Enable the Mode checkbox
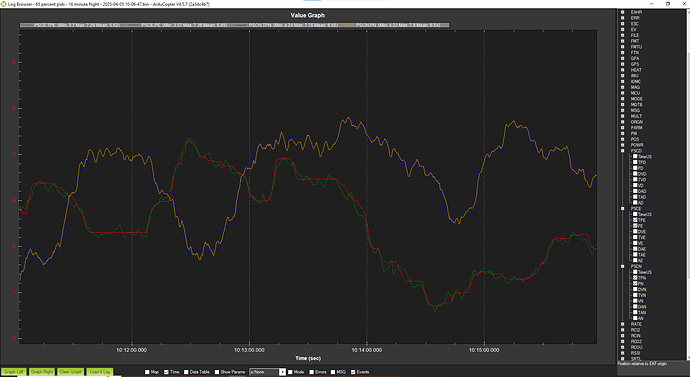 point(290,372)
